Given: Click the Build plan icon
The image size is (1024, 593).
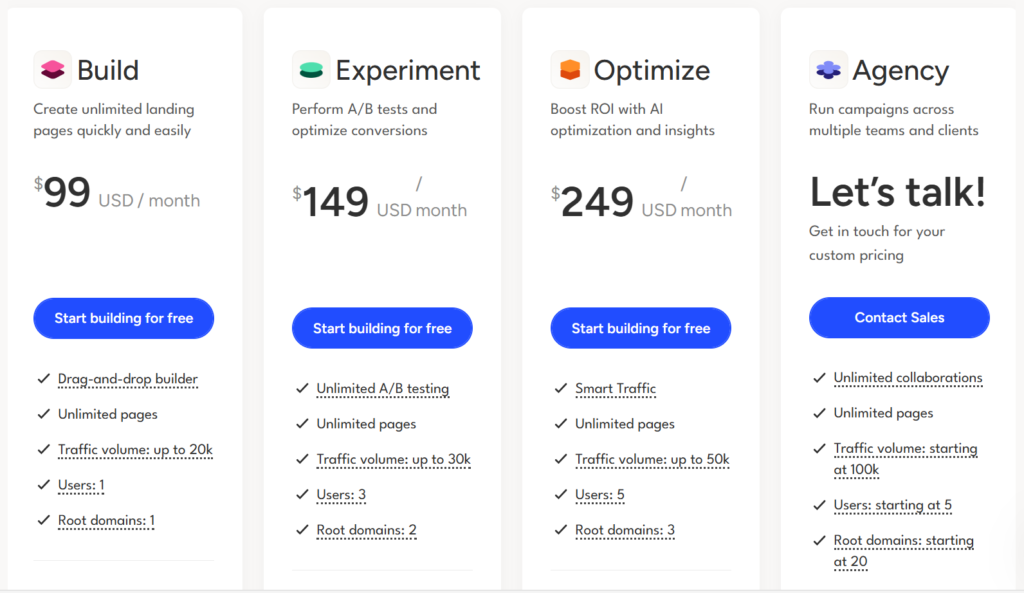Looking at the screenshot, I should (51, 69).
